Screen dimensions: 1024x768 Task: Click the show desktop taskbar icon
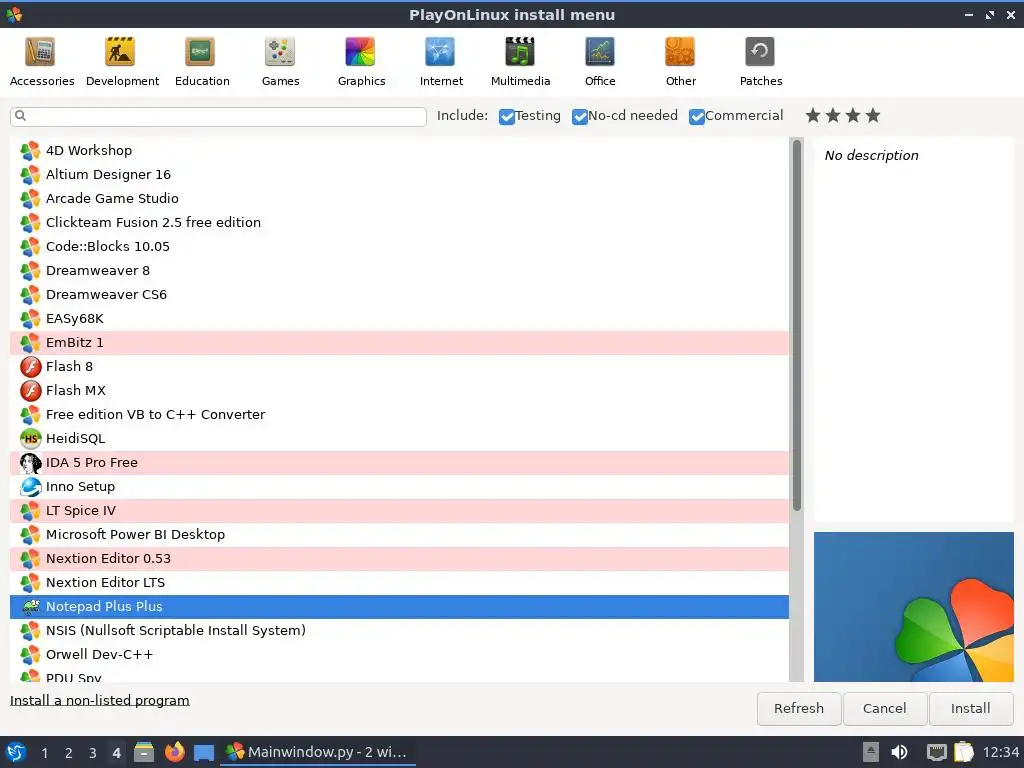204,752
